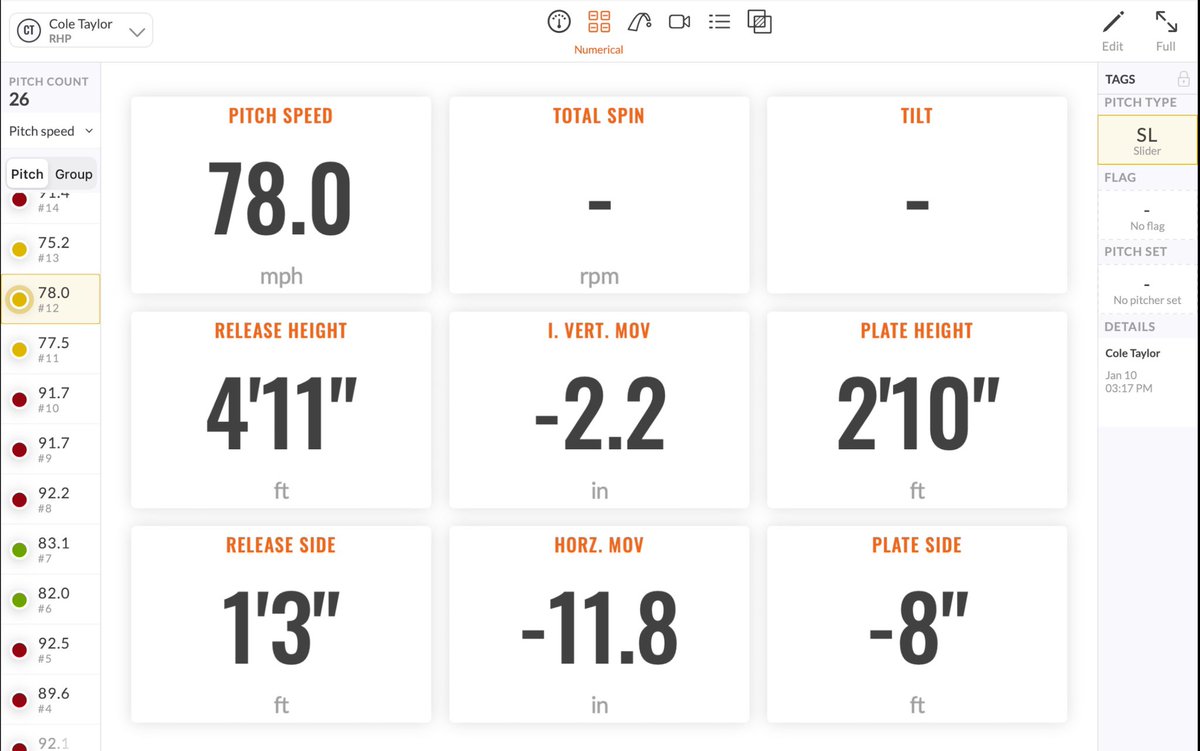Viewport: 1200px width, 751px height.
Task: Click the PLATE HEIGHT 2'10" card
Action: [x=917, y=410]
